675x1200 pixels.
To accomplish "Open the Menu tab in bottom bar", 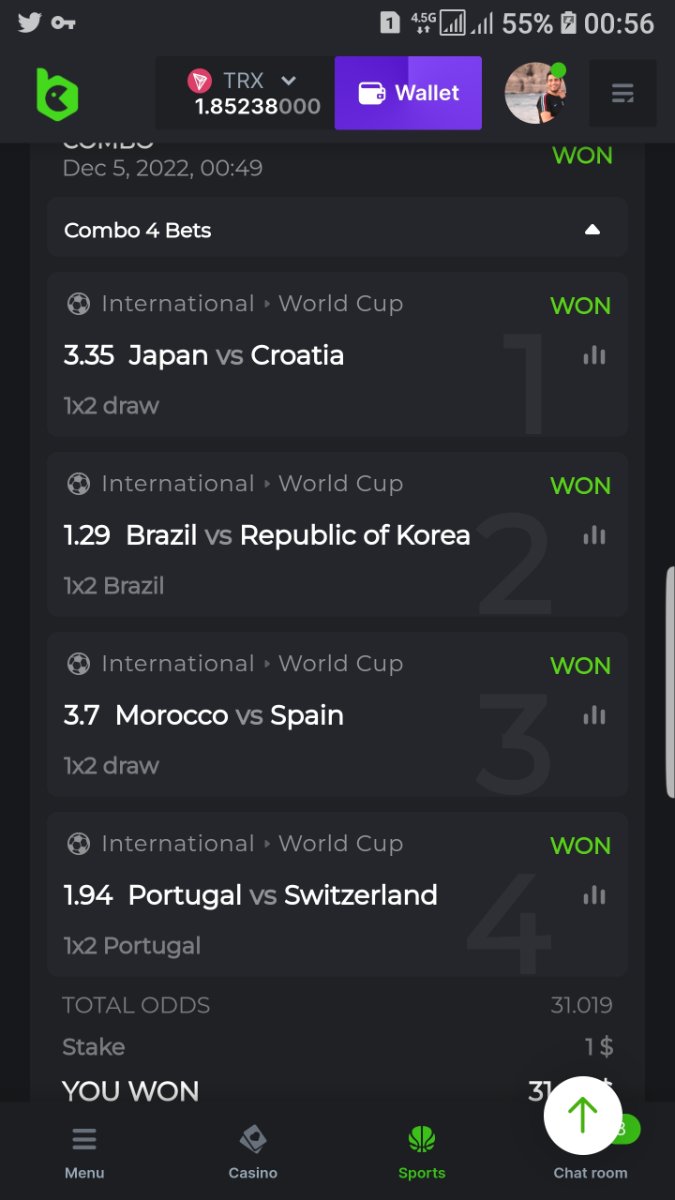I will [84, 1152].
